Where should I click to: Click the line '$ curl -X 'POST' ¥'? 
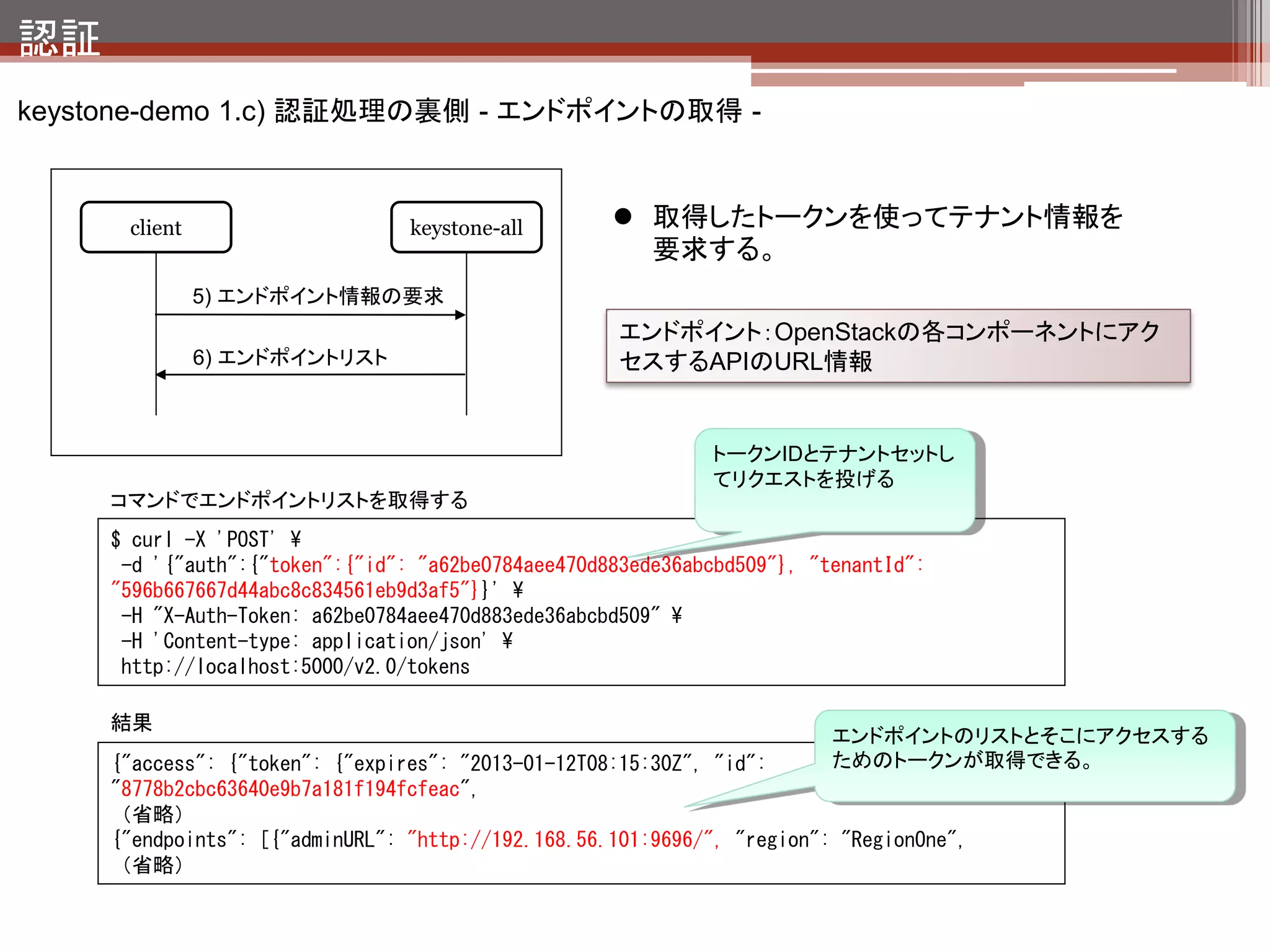(x=206, y=539)
